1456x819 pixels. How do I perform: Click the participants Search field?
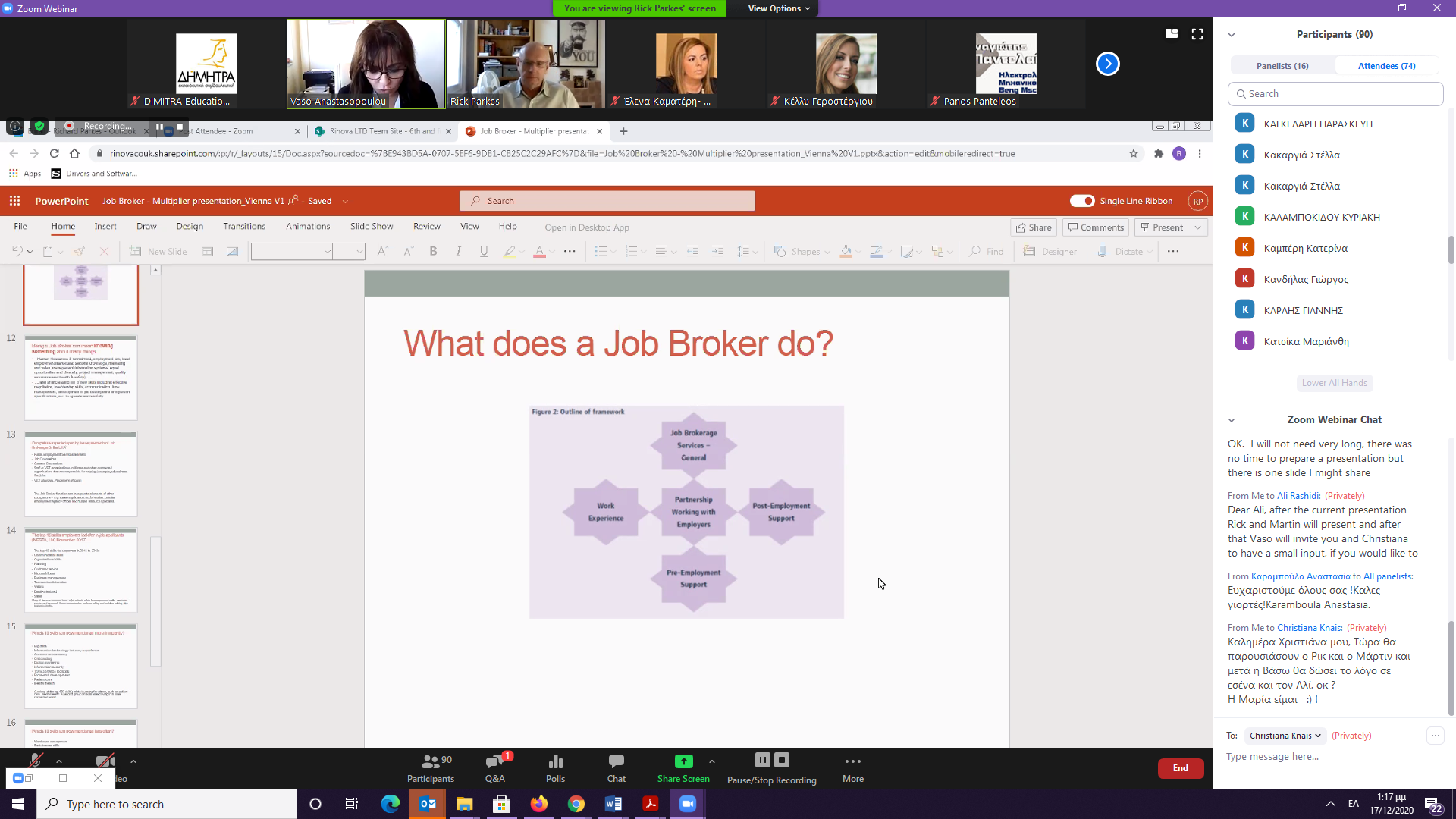point(1335,94)
